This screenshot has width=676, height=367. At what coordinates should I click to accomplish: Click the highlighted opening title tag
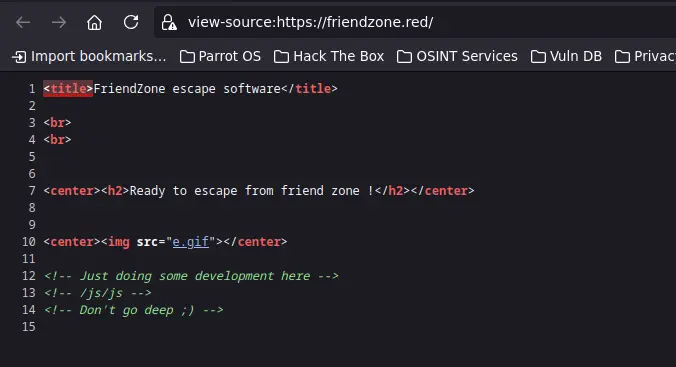point(68,89)
